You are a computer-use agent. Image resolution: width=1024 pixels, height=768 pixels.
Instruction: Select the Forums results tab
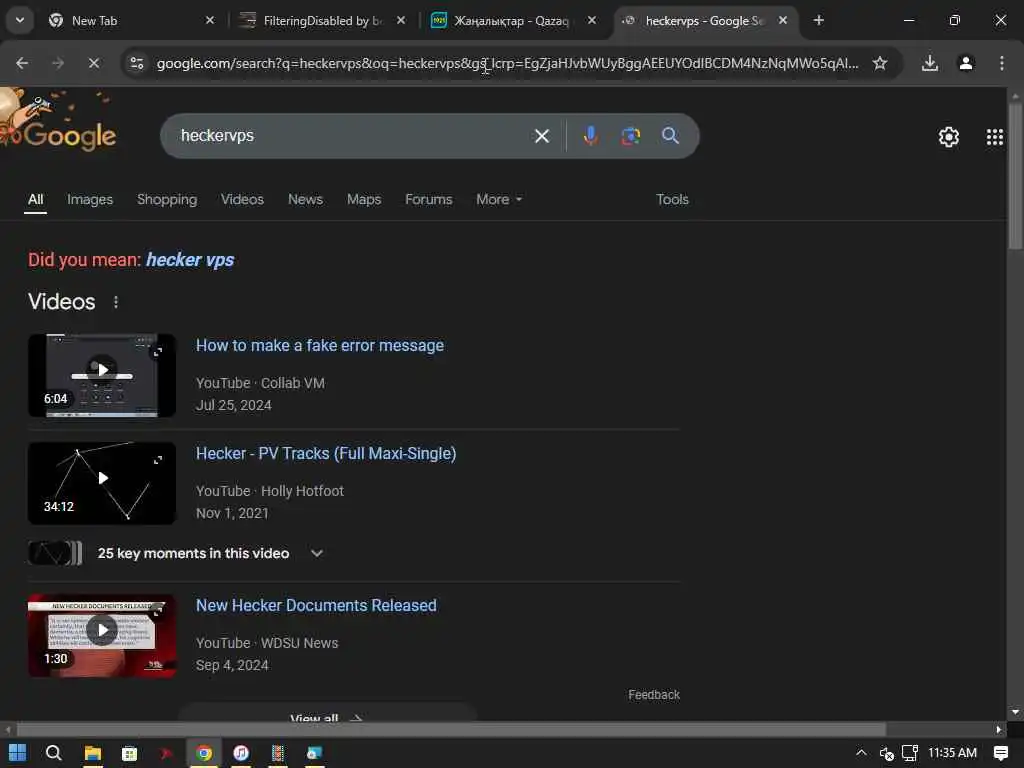tap(428, 199)
